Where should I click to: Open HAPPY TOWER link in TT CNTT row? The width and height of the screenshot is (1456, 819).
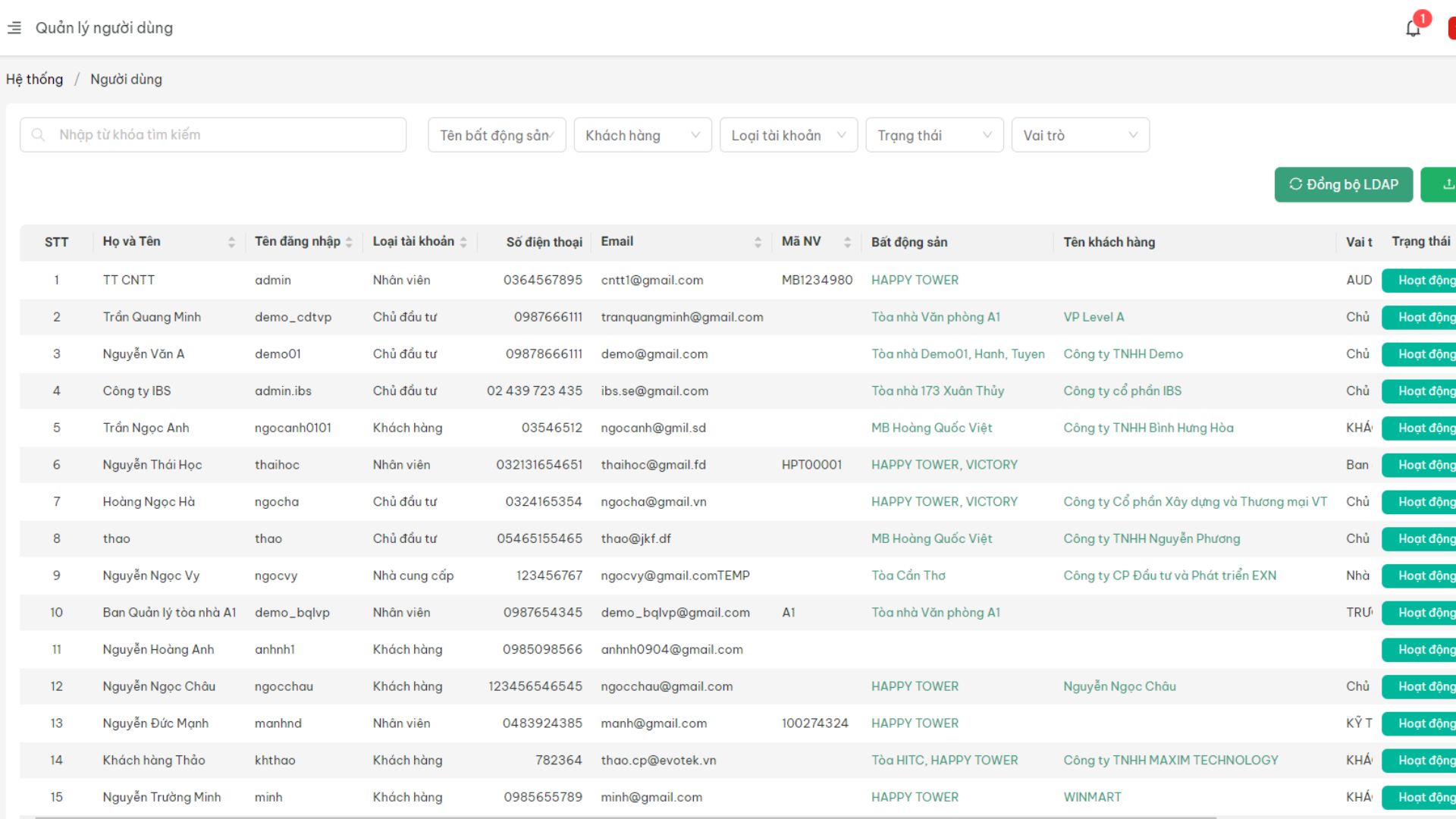pyautogui.click(x=915, y=280)
